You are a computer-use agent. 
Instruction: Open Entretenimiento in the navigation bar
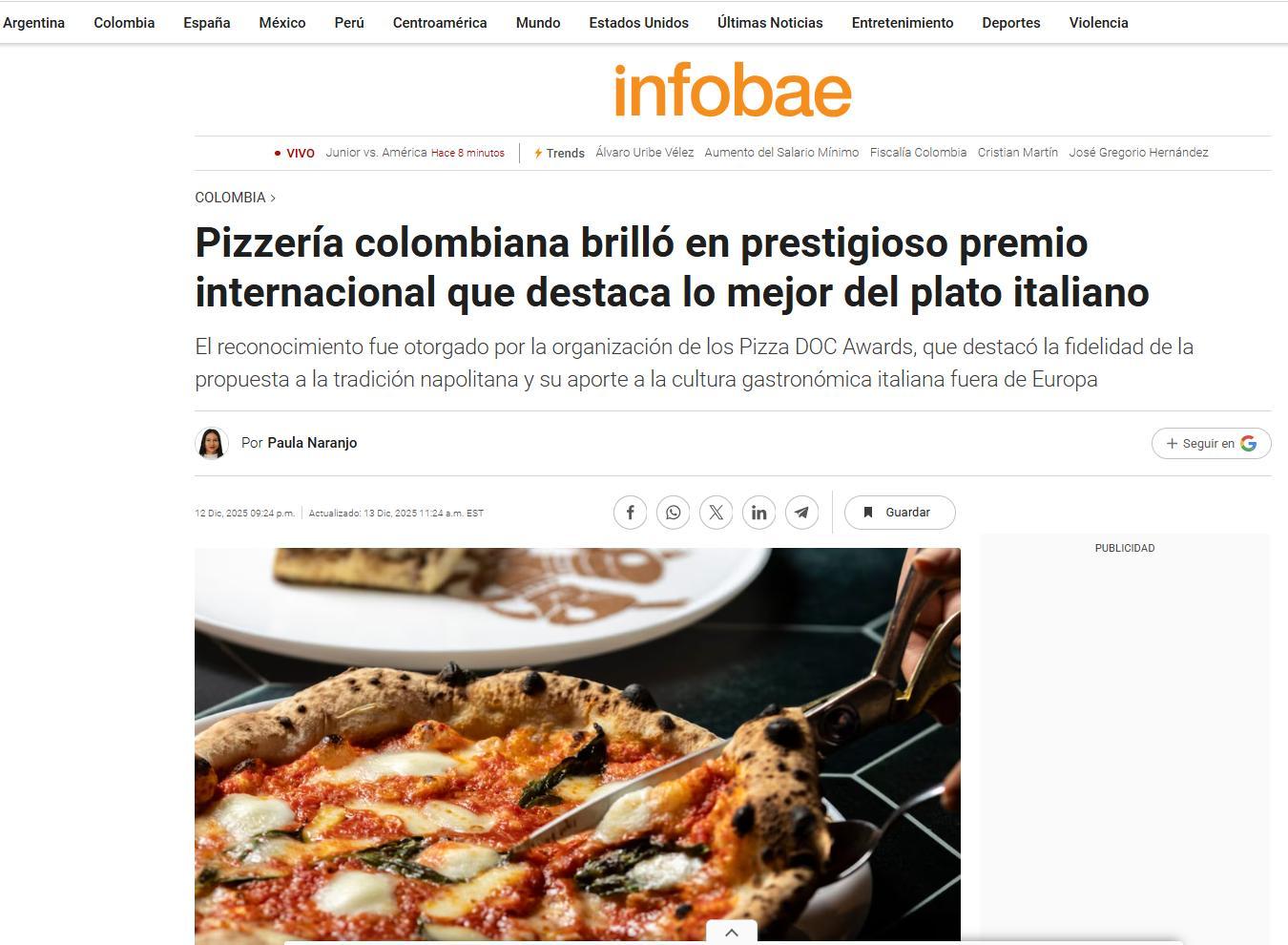(903, 23)
